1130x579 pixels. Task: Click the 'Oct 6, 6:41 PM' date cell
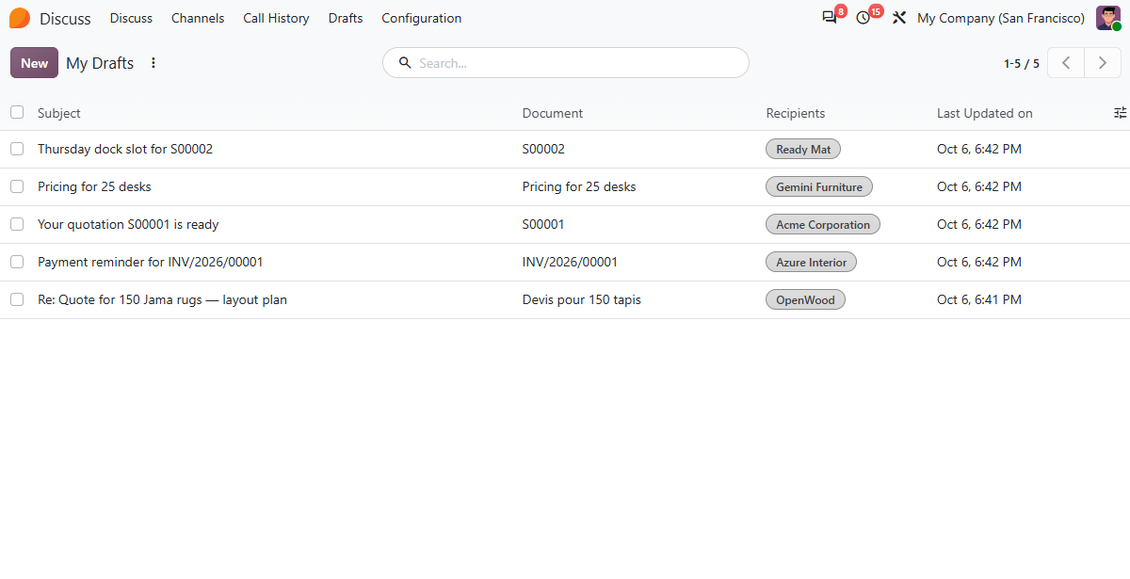[979, 299]
